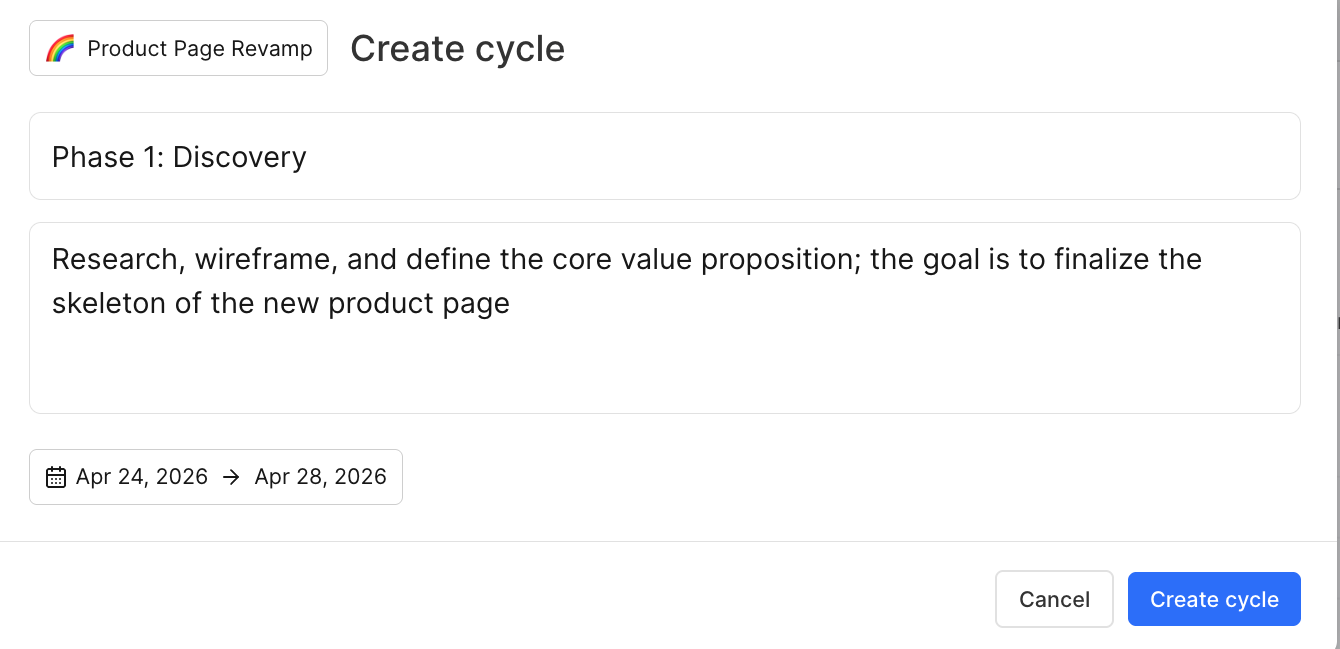Click the scrollbar on the right edge

point(1336,322)
